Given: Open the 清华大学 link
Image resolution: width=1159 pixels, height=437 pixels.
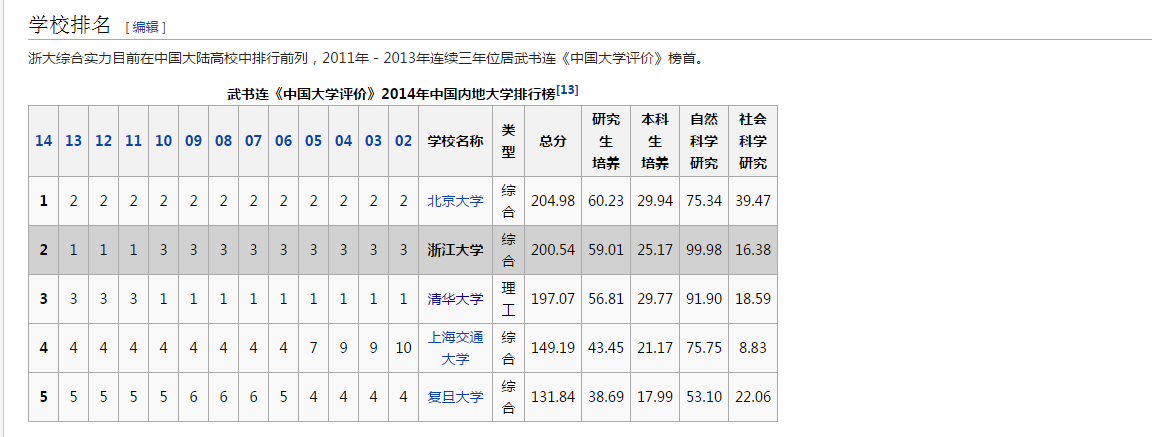Looking at the screenshot, I should pyautogui.click(x=455, y=299).
